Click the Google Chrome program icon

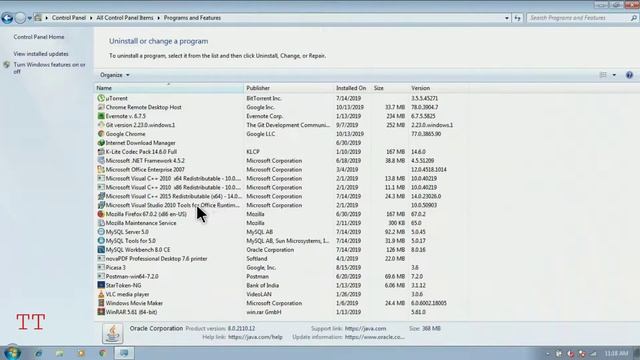click(x=101, y=134)
